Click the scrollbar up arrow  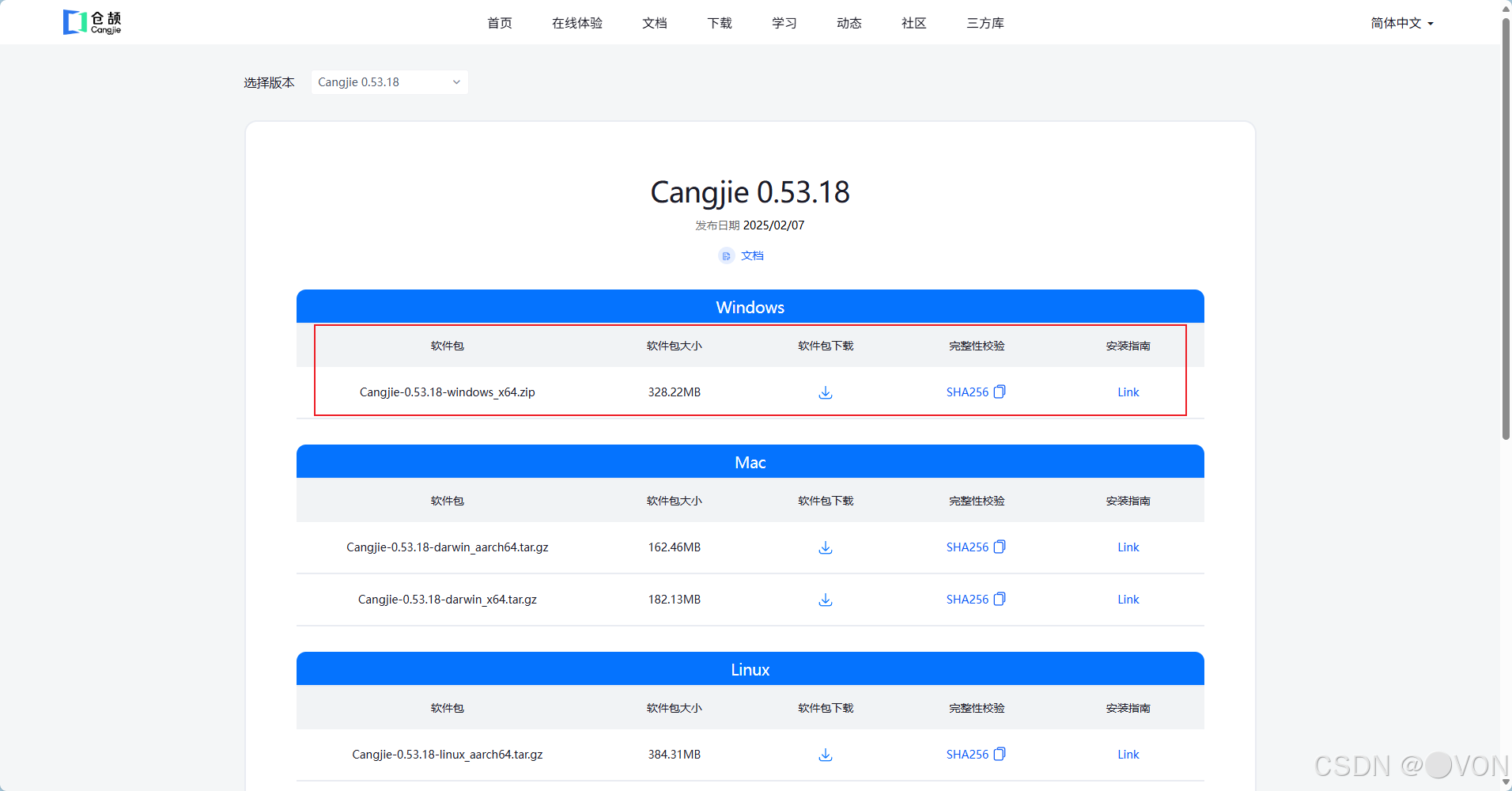[x=1506, y=8]
